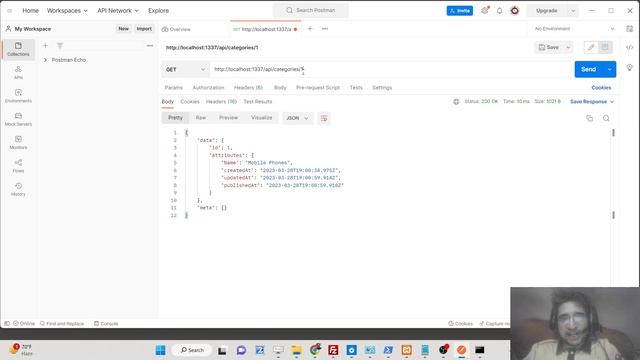Image resolution: width=640 pixels, height=360 pixels.
Task: Switch to the Pre-request Script tab
Action: pyautogui.click(x=318, y=88)
